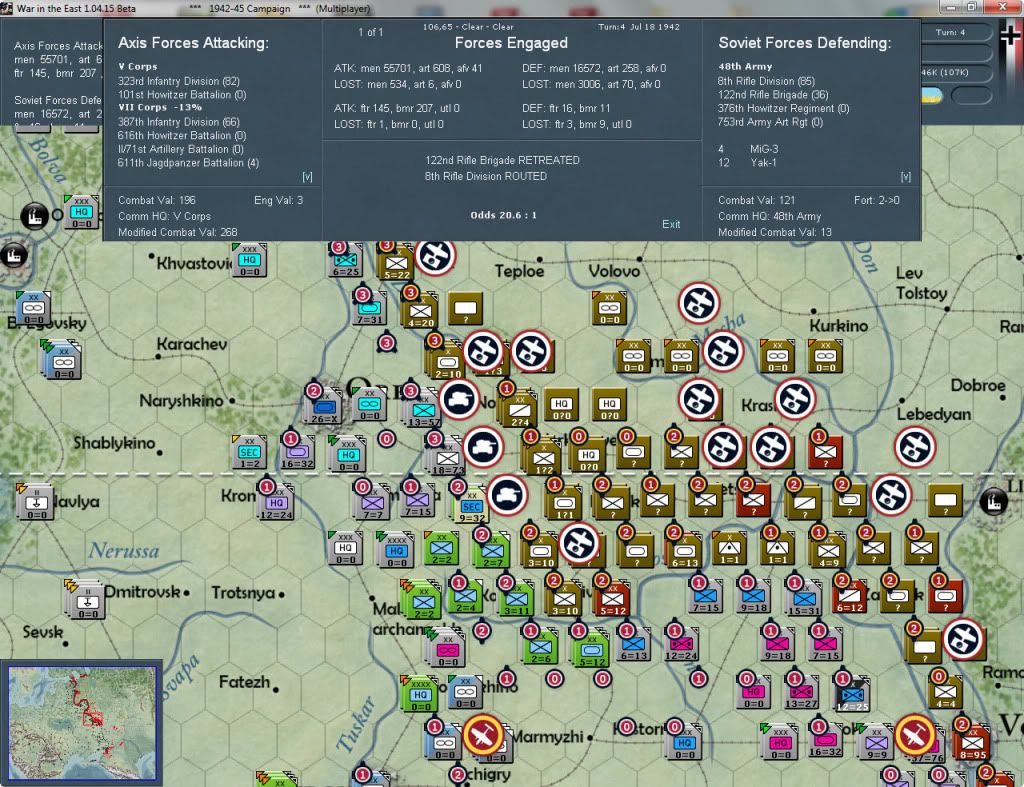Click the German iron cross flag icon
Image resolution: width=1024 pixels, height=787 pixels.
tap(1010, 37)
